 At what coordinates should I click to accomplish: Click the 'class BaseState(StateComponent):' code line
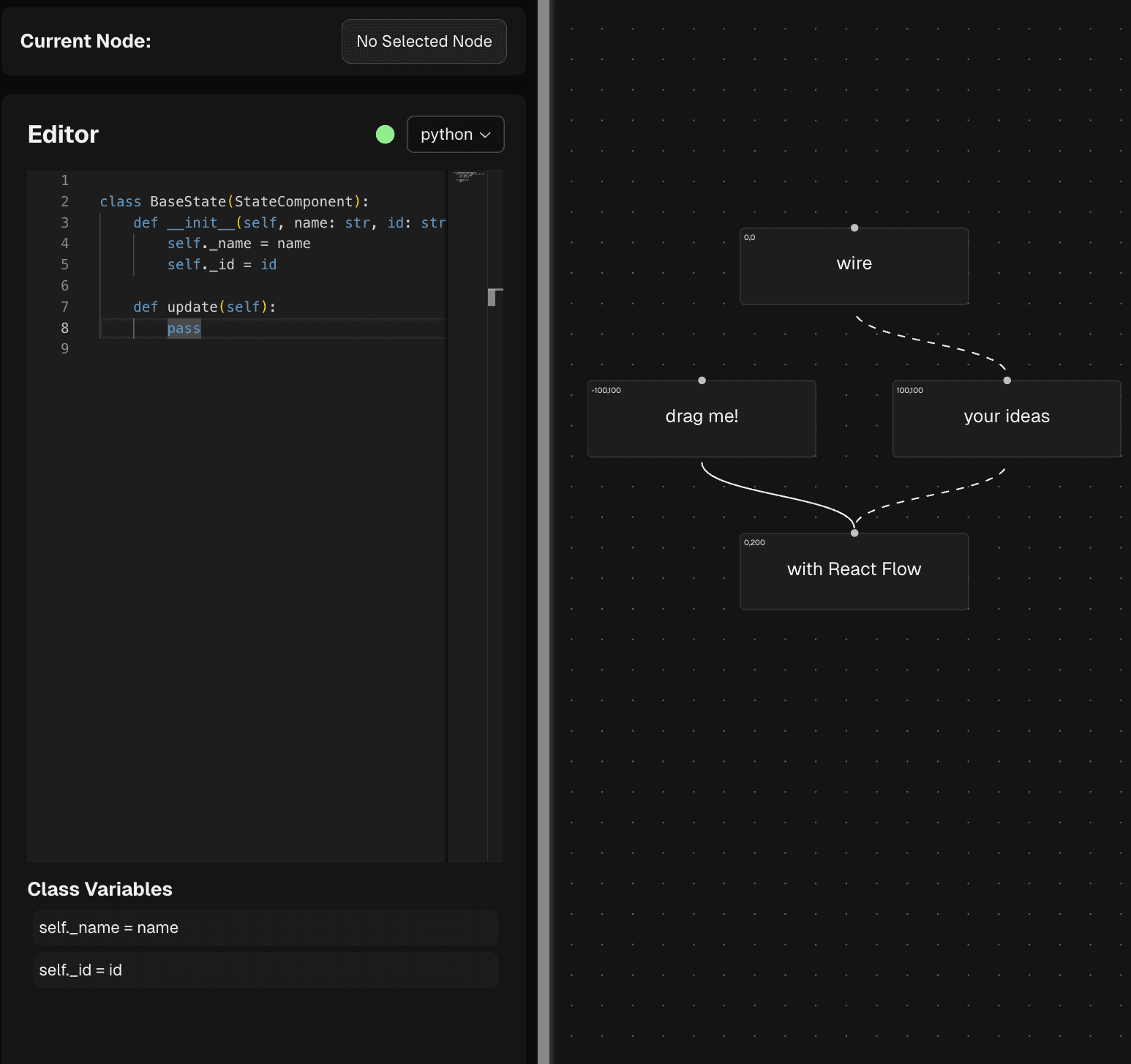tap(234, 201)
